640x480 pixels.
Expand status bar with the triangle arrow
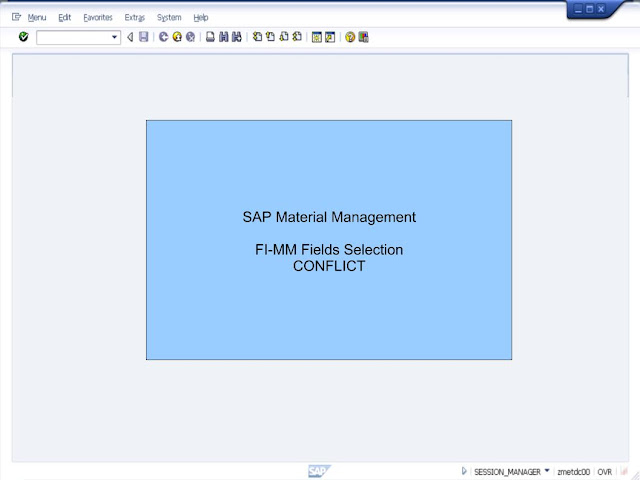point(464,471)
